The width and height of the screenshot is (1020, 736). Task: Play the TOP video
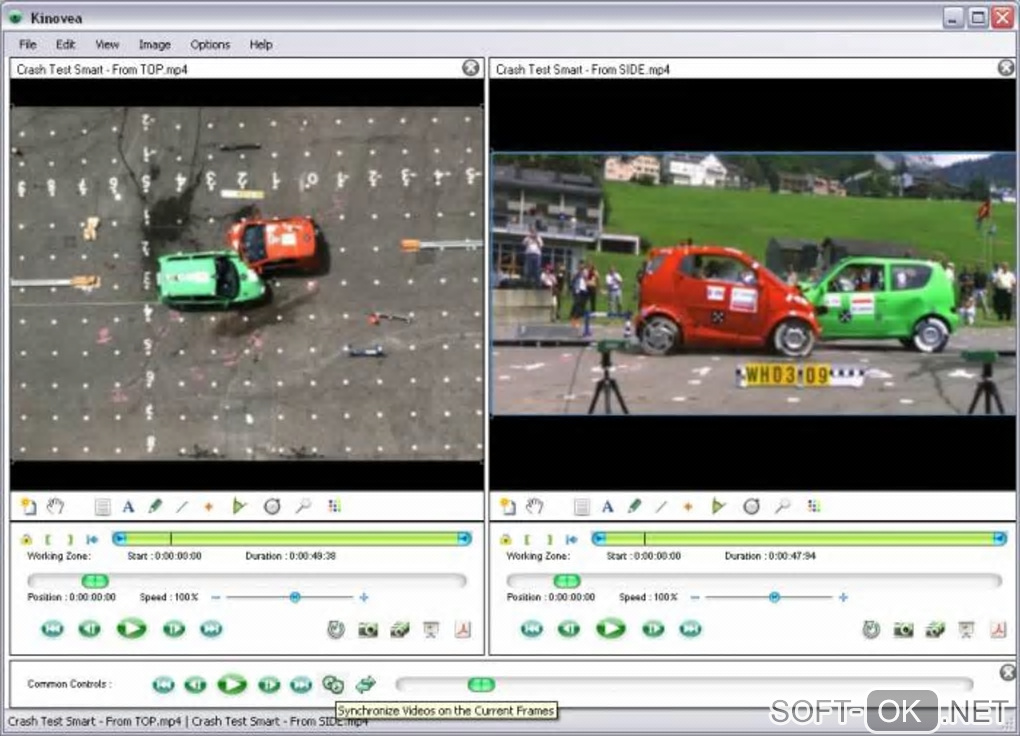point(131,629)
